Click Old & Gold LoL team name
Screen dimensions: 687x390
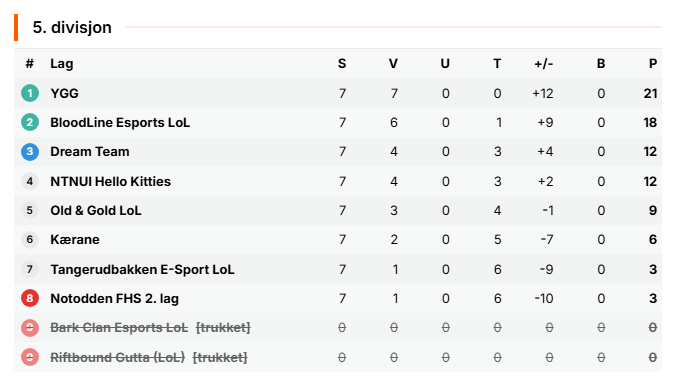[96, 211]
